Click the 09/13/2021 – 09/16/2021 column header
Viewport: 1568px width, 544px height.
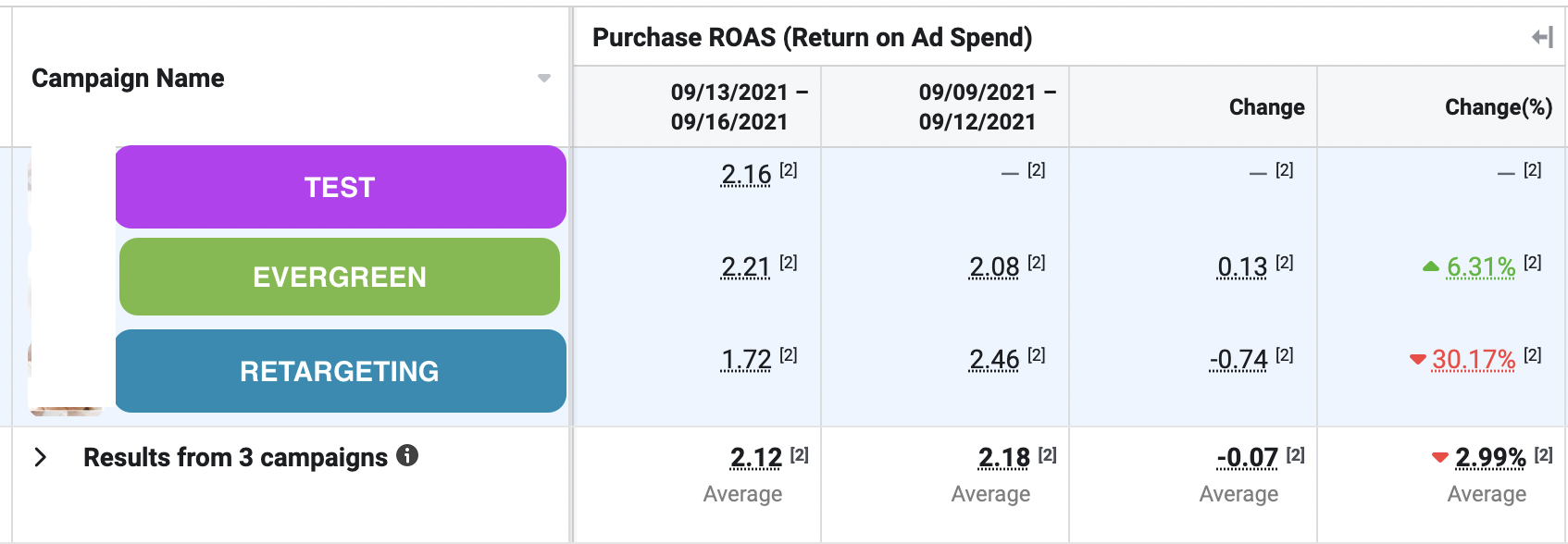(x=728, y=106)
